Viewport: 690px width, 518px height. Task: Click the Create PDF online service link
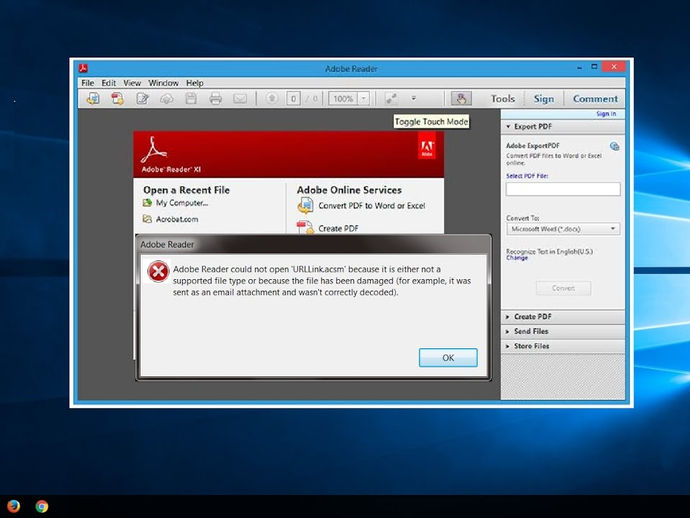click(338, 228)
